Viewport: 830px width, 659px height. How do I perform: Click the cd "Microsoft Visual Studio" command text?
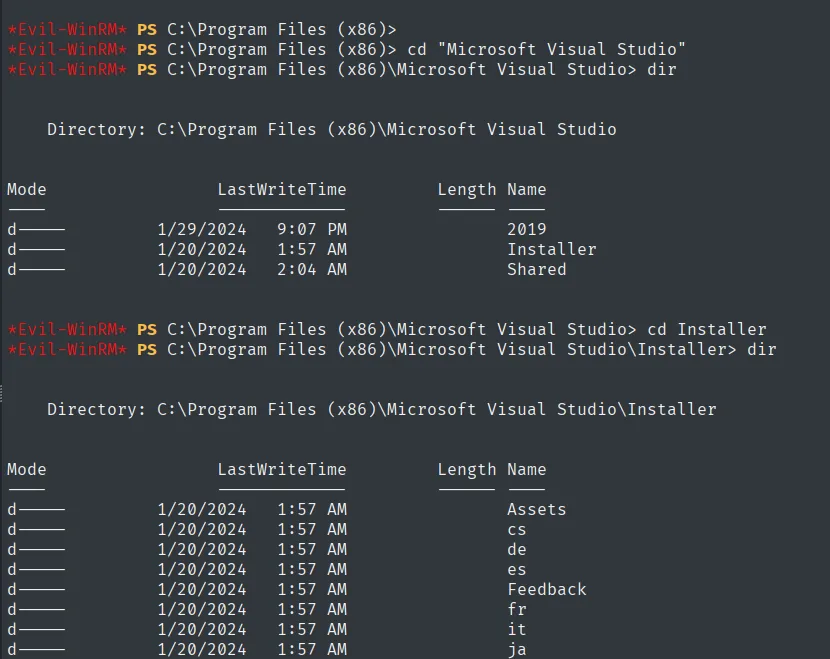pos(546,49)
